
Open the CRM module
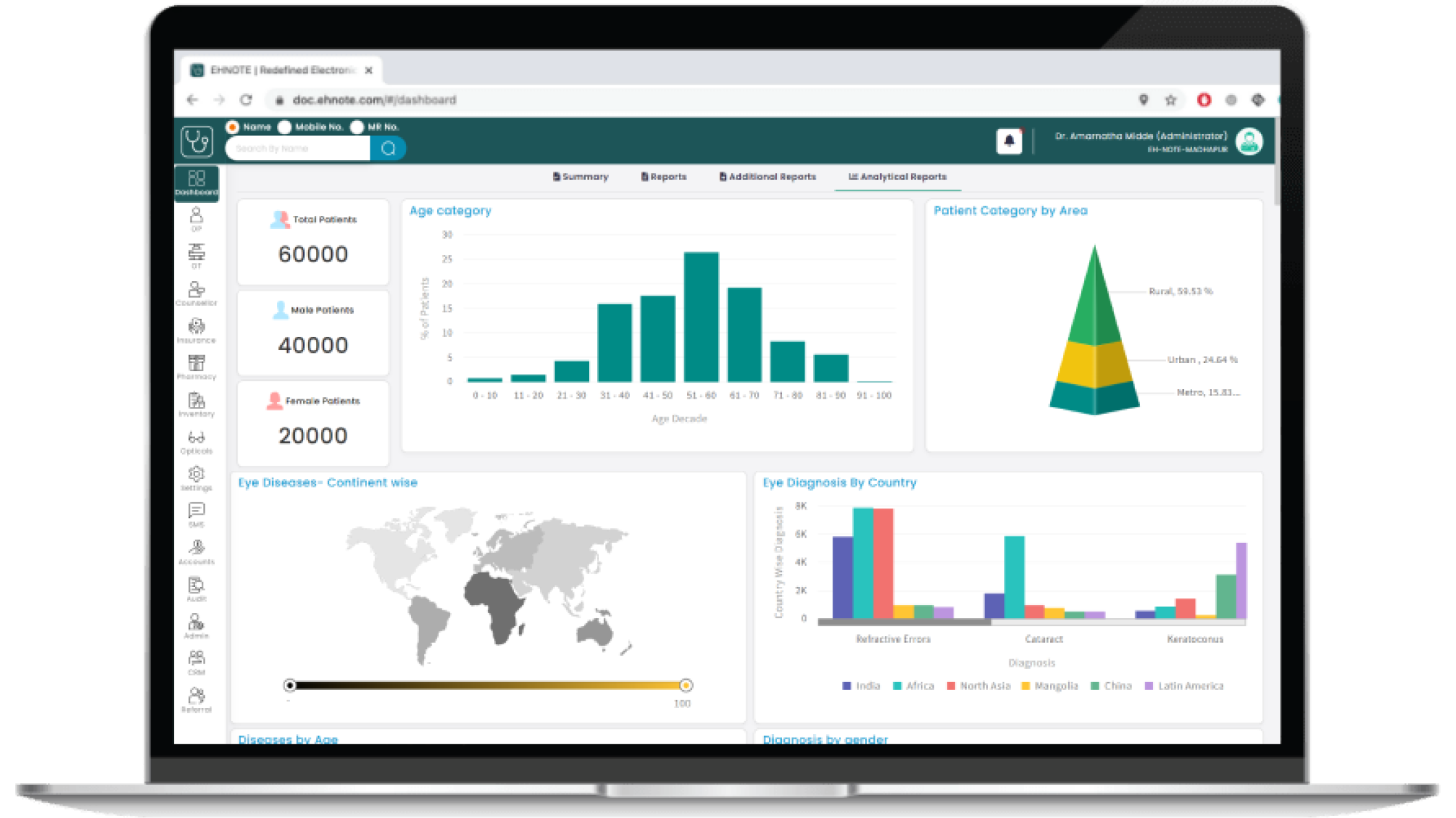click(x=197, y=663)
